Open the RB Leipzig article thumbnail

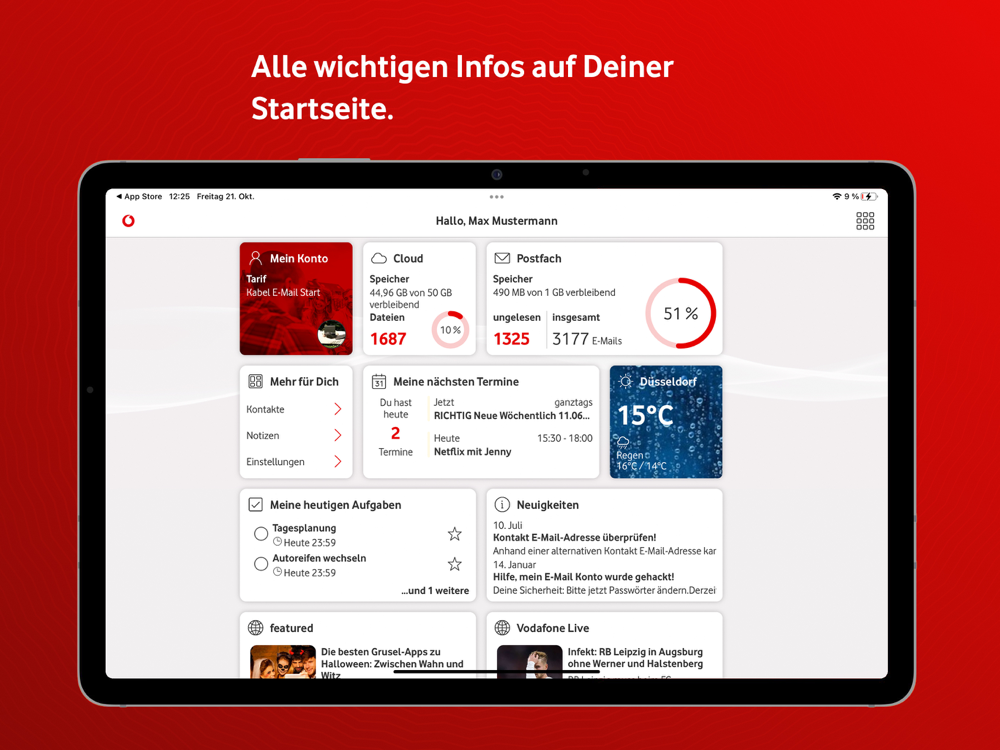click(529, 661)
